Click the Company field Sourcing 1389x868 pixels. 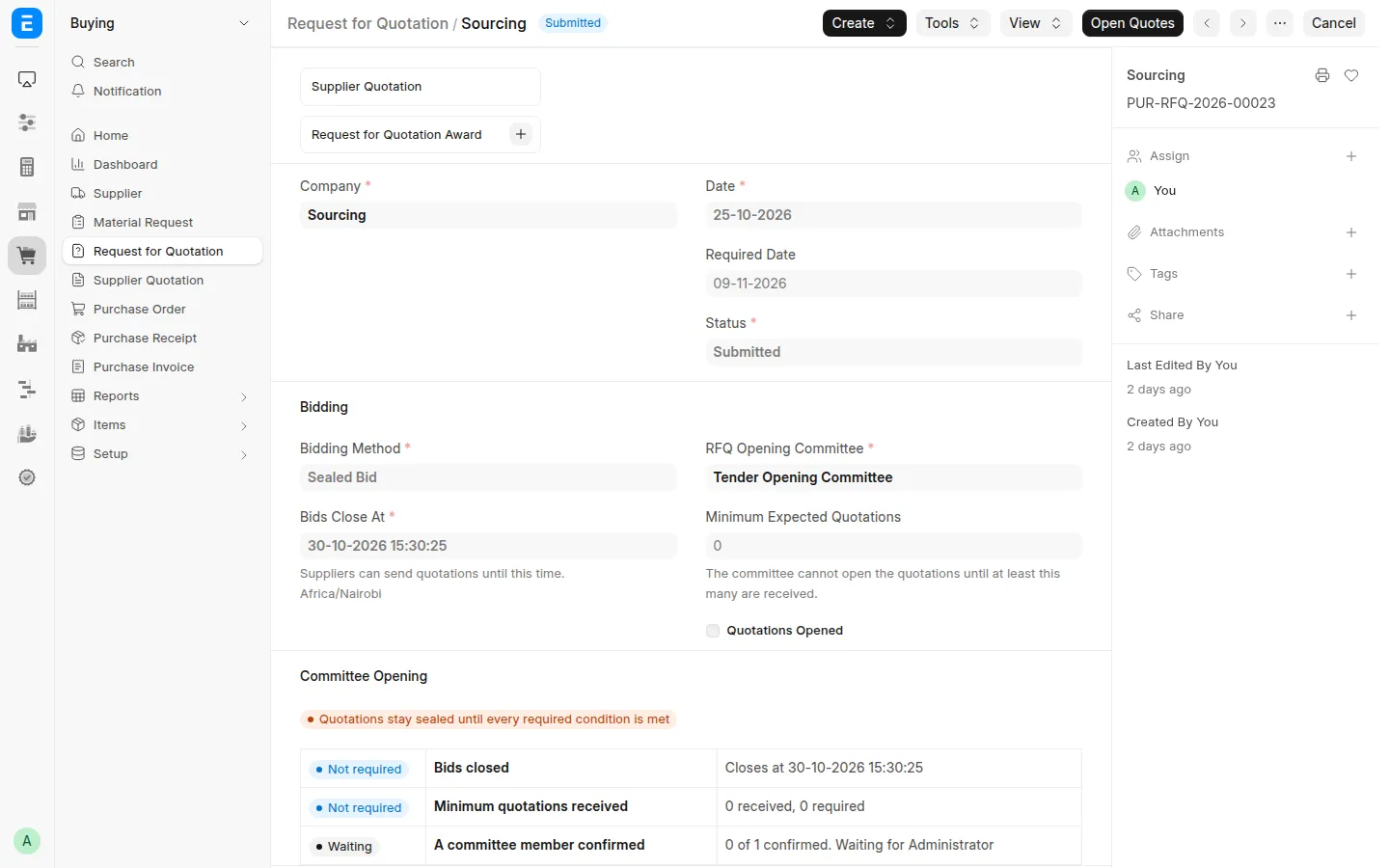488,215
